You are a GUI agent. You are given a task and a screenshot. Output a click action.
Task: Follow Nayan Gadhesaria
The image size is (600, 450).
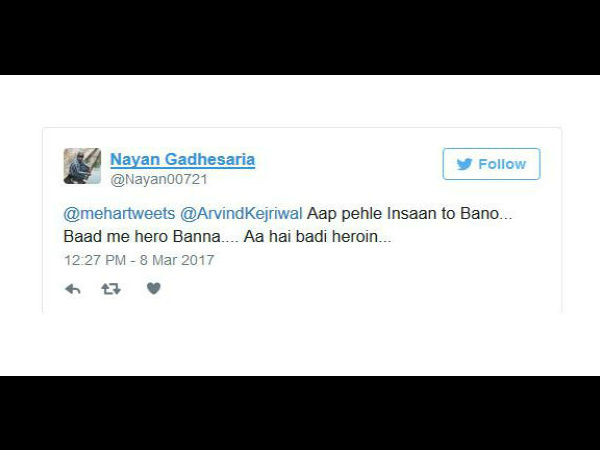tap(491, 164)
